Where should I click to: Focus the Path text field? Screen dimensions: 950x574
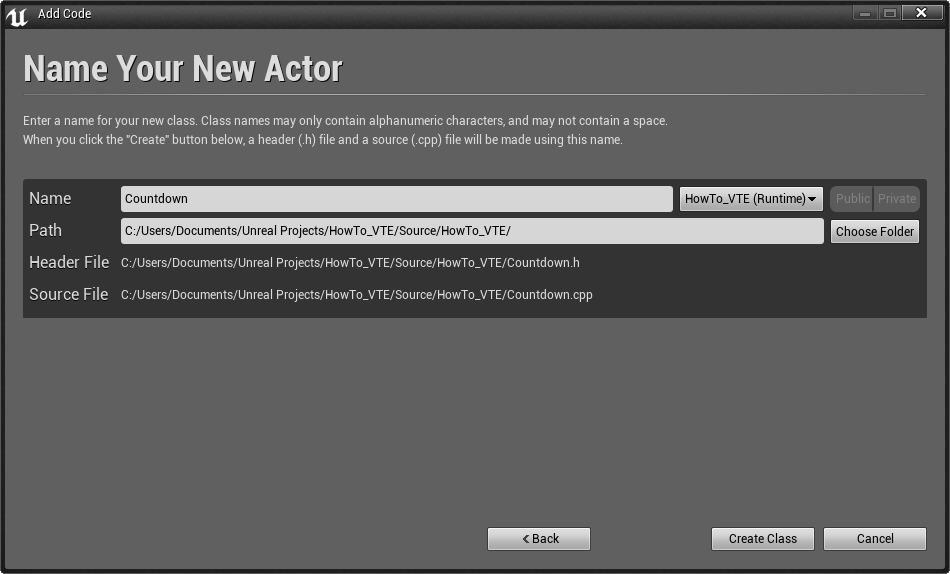(472, 231)
